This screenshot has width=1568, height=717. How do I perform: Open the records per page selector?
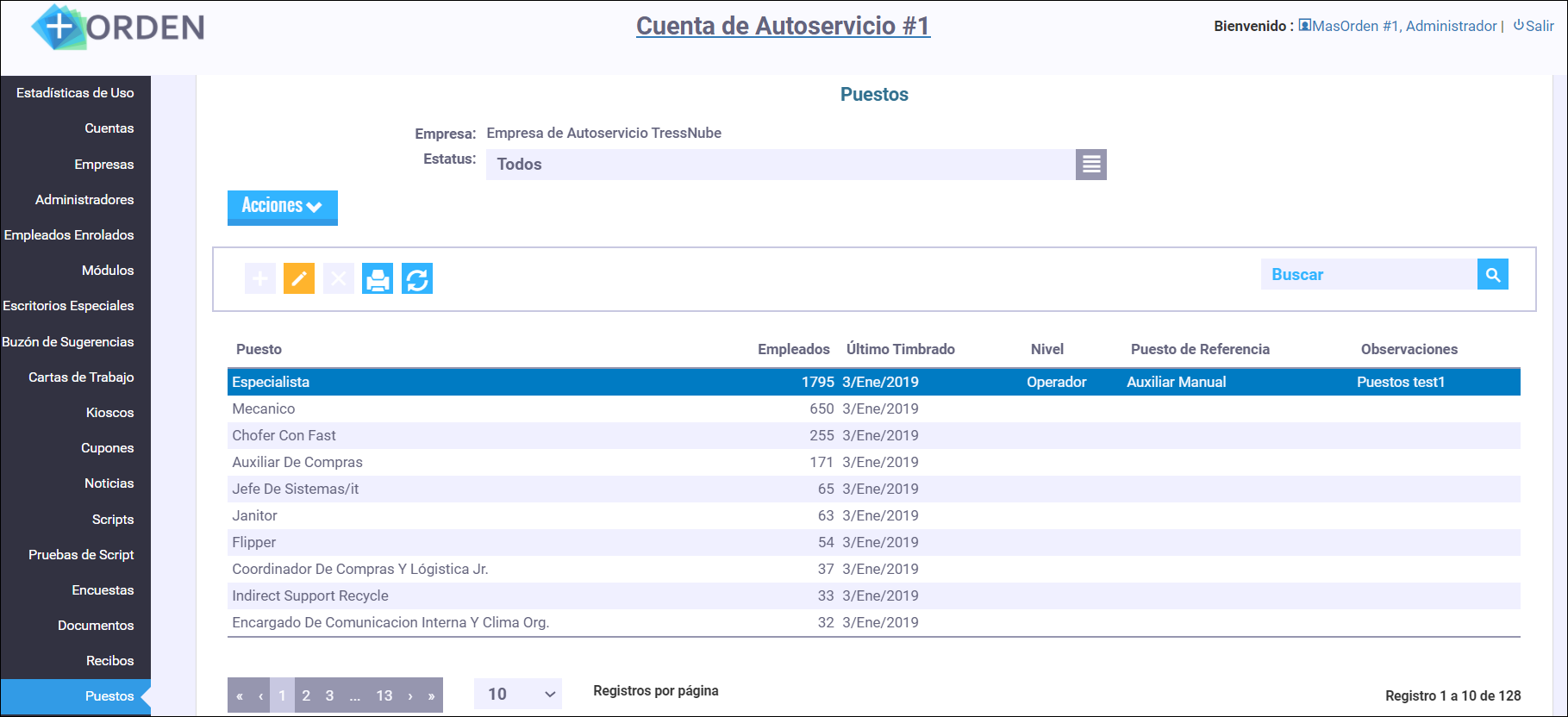pos(518,695)
